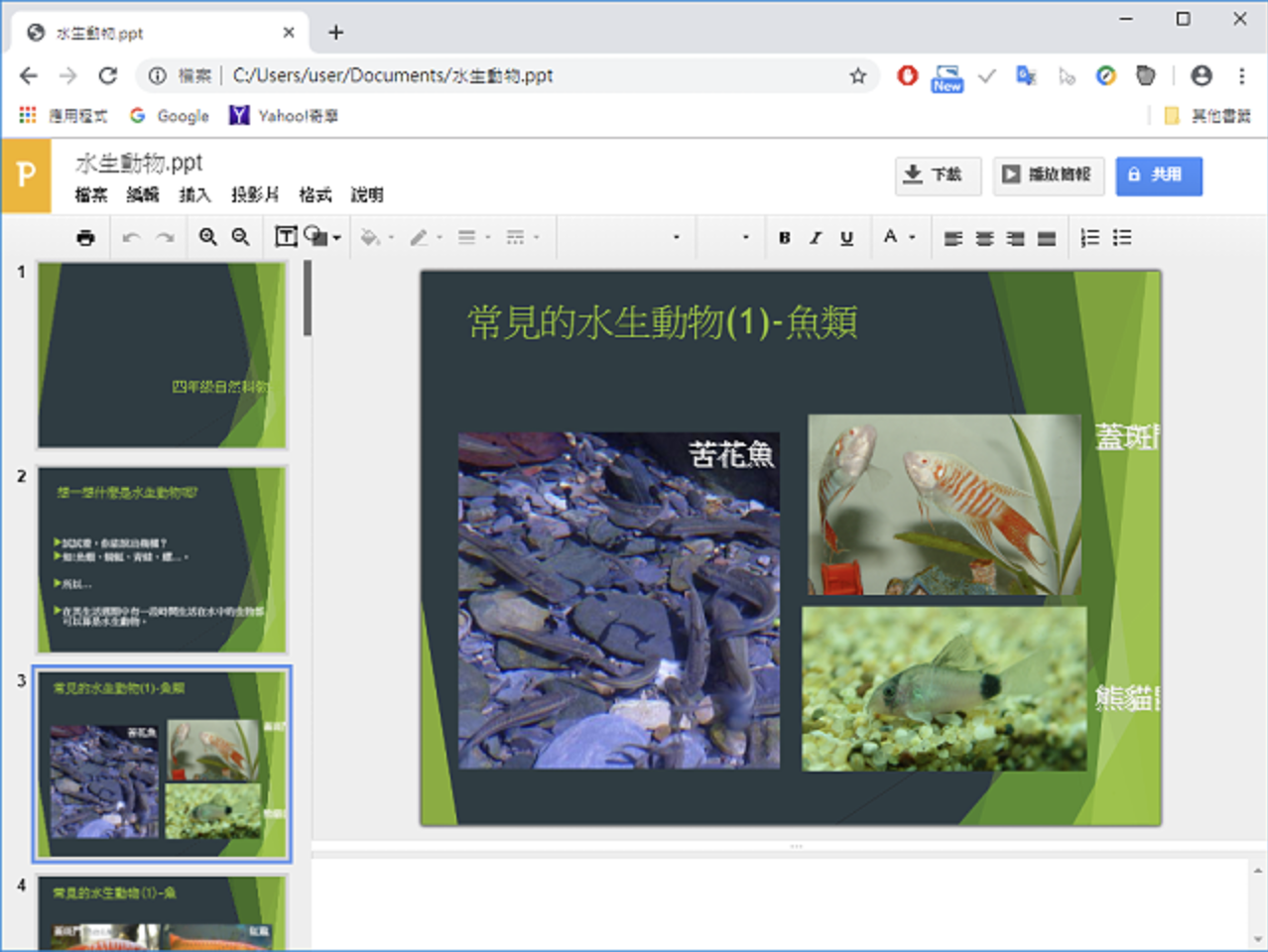The image size is (1268, 952).
Task: Apply numbered list
Action: pyautogui.click(x=1089, y=237)
